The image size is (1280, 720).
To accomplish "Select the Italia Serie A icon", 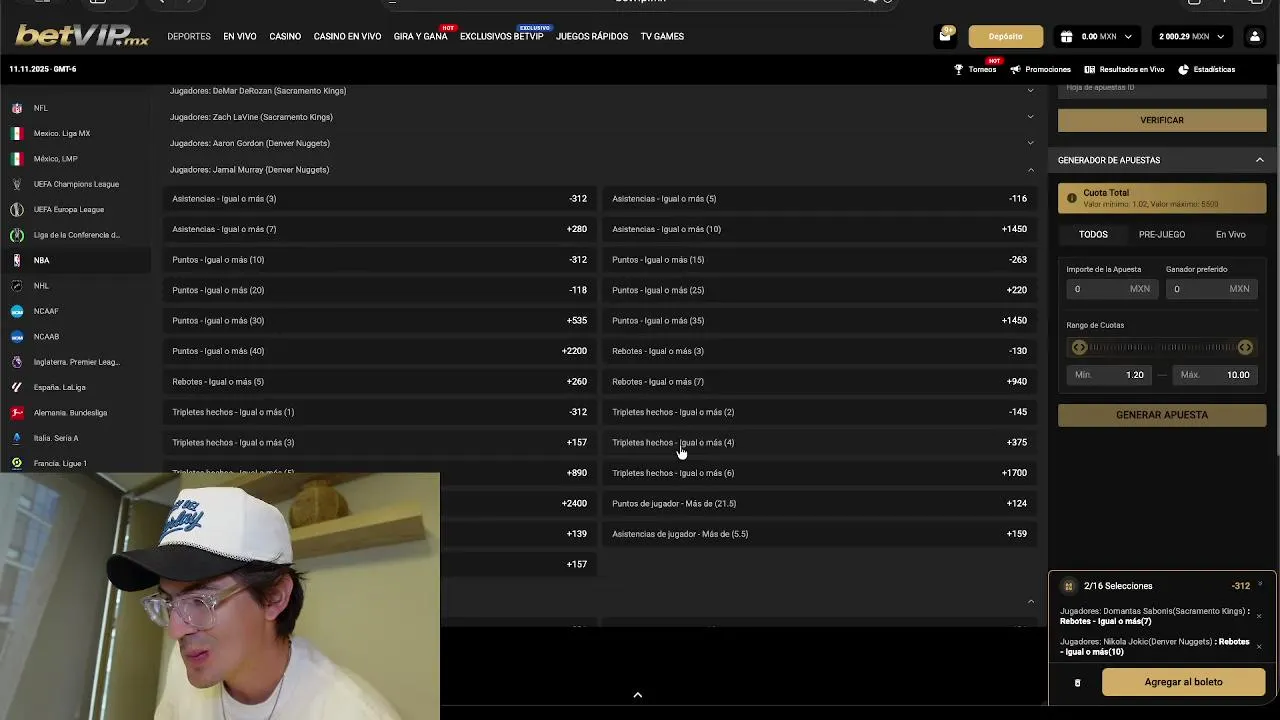I will 17,438.
